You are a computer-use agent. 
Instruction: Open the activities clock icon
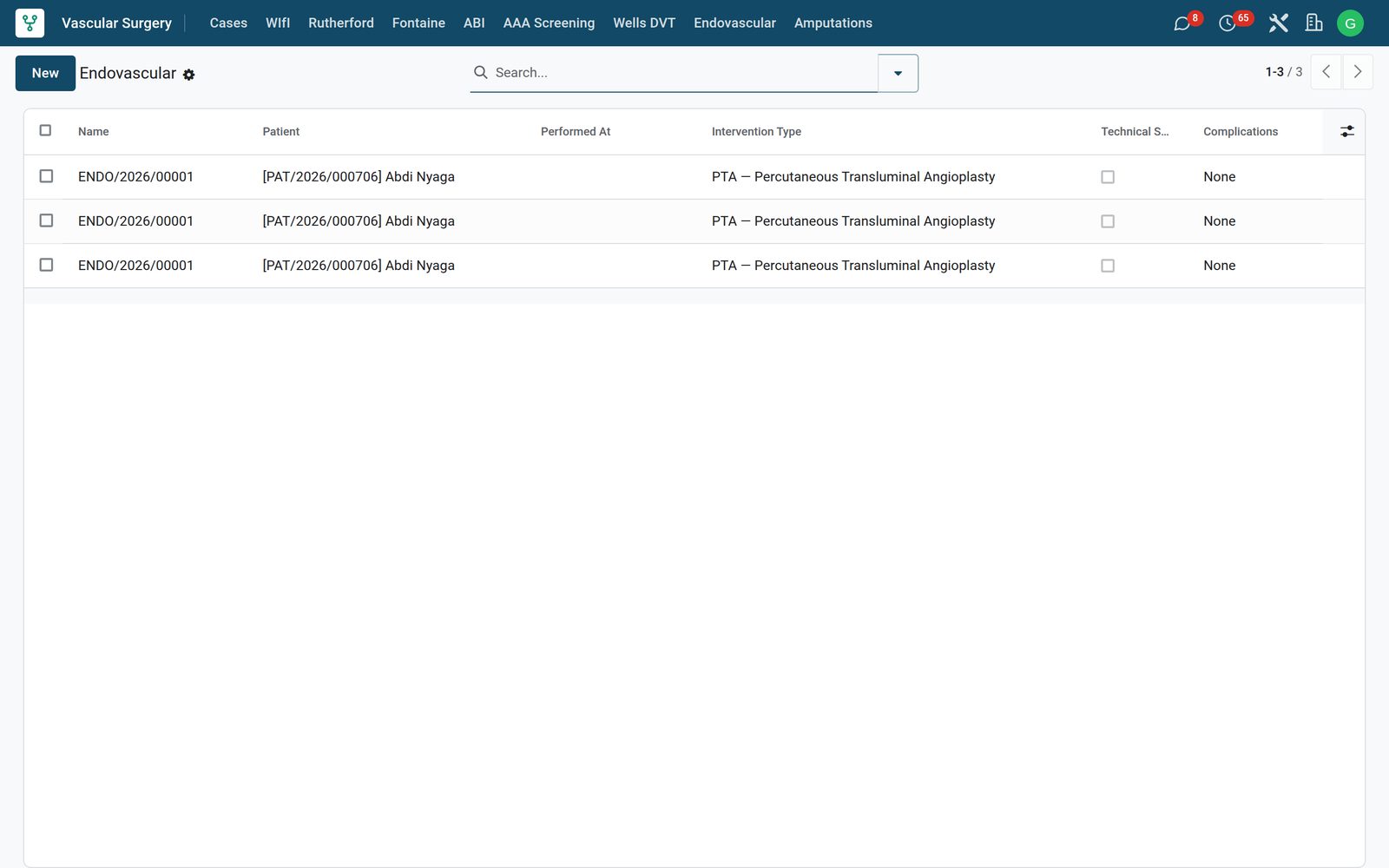pyautogui.click(x=1227, y=23)
